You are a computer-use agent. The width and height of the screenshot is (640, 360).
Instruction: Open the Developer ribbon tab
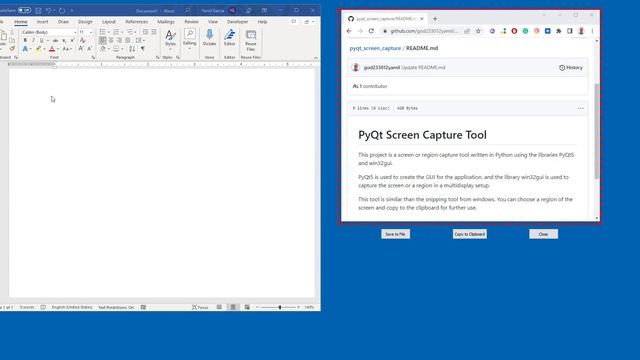point(238,22)
